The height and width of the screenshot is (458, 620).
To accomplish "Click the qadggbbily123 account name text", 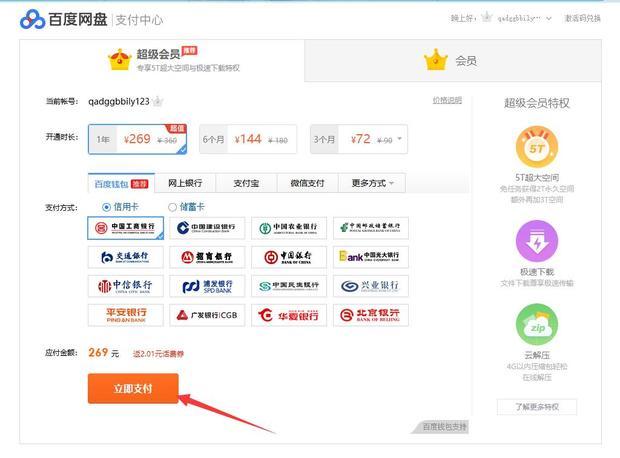I will [x=119, y=102].
